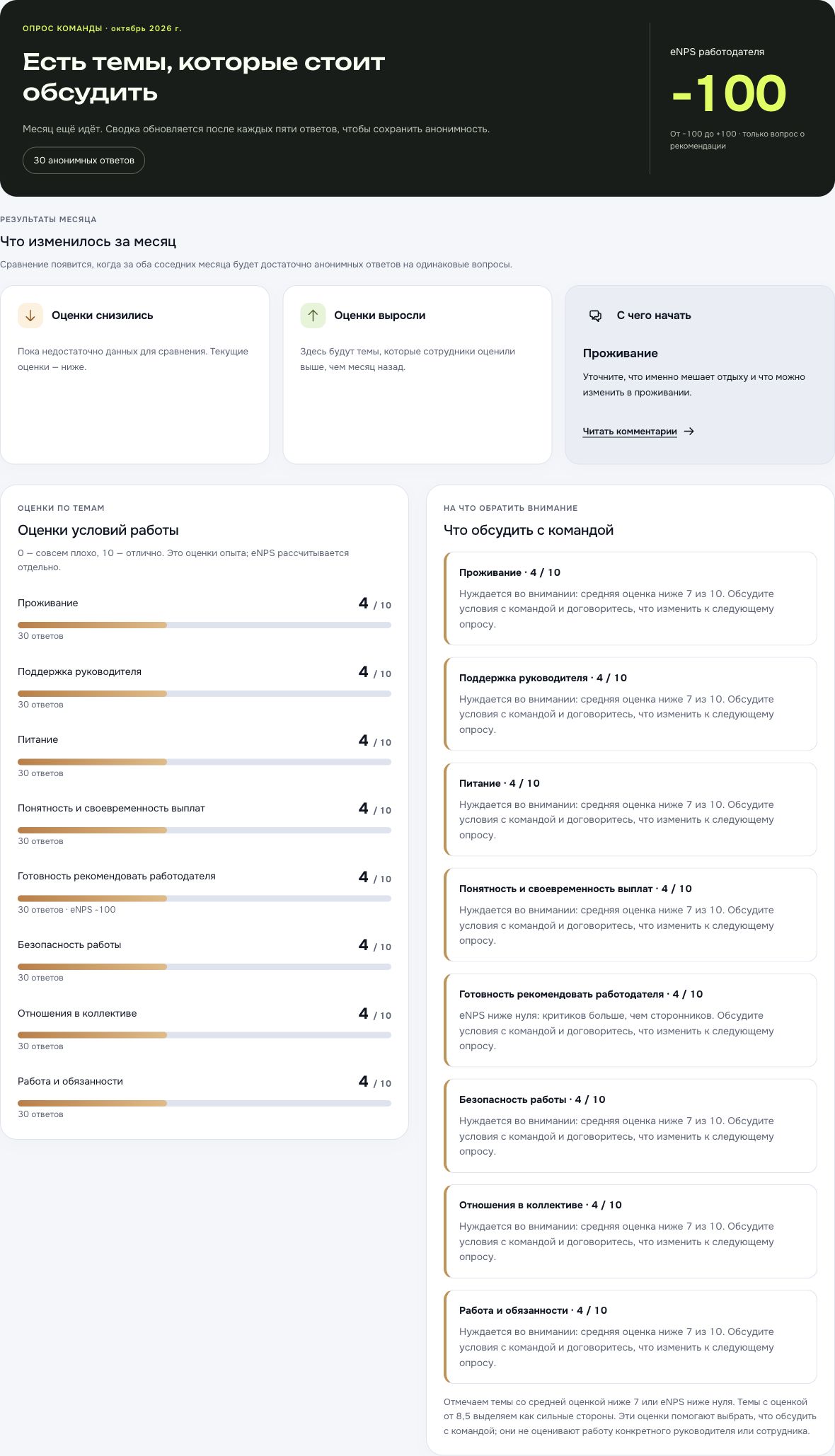The height and width of the screenshot is (1456, 835).
Task: Click the Готовность рекомендовать работодателя row label
Action: pyautogui.click(x=117, y=876)
